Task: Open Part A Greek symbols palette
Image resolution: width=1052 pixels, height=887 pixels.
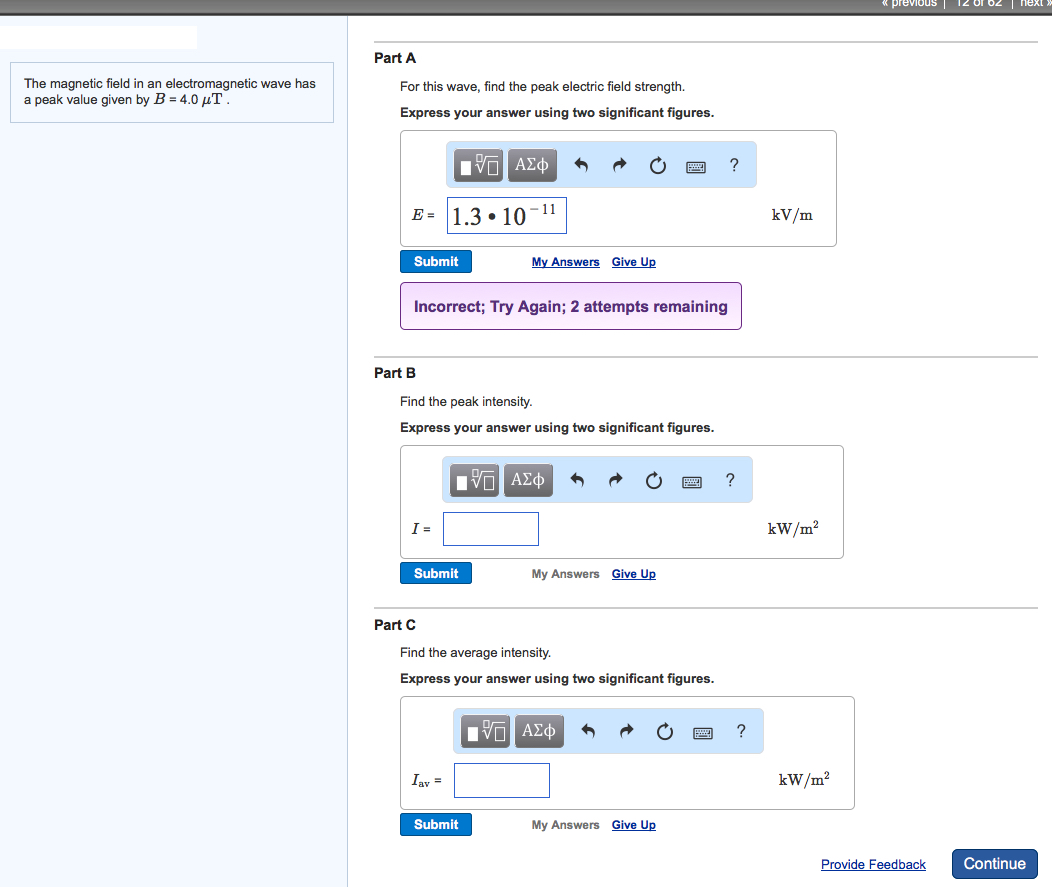Action: click(x=532, y=165)
